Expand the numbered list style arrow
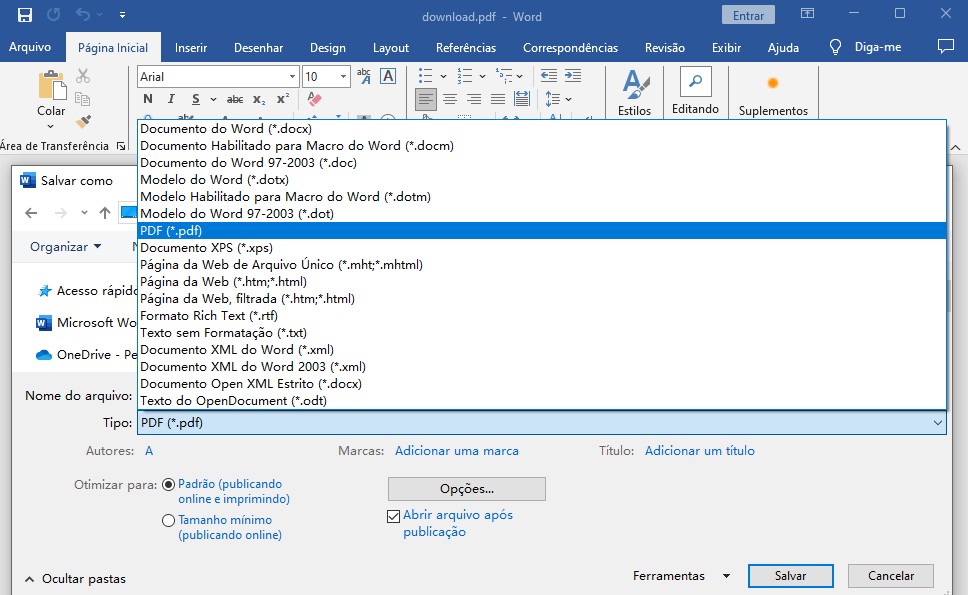Screen dimensions: 968x595 tap(482, 77)
